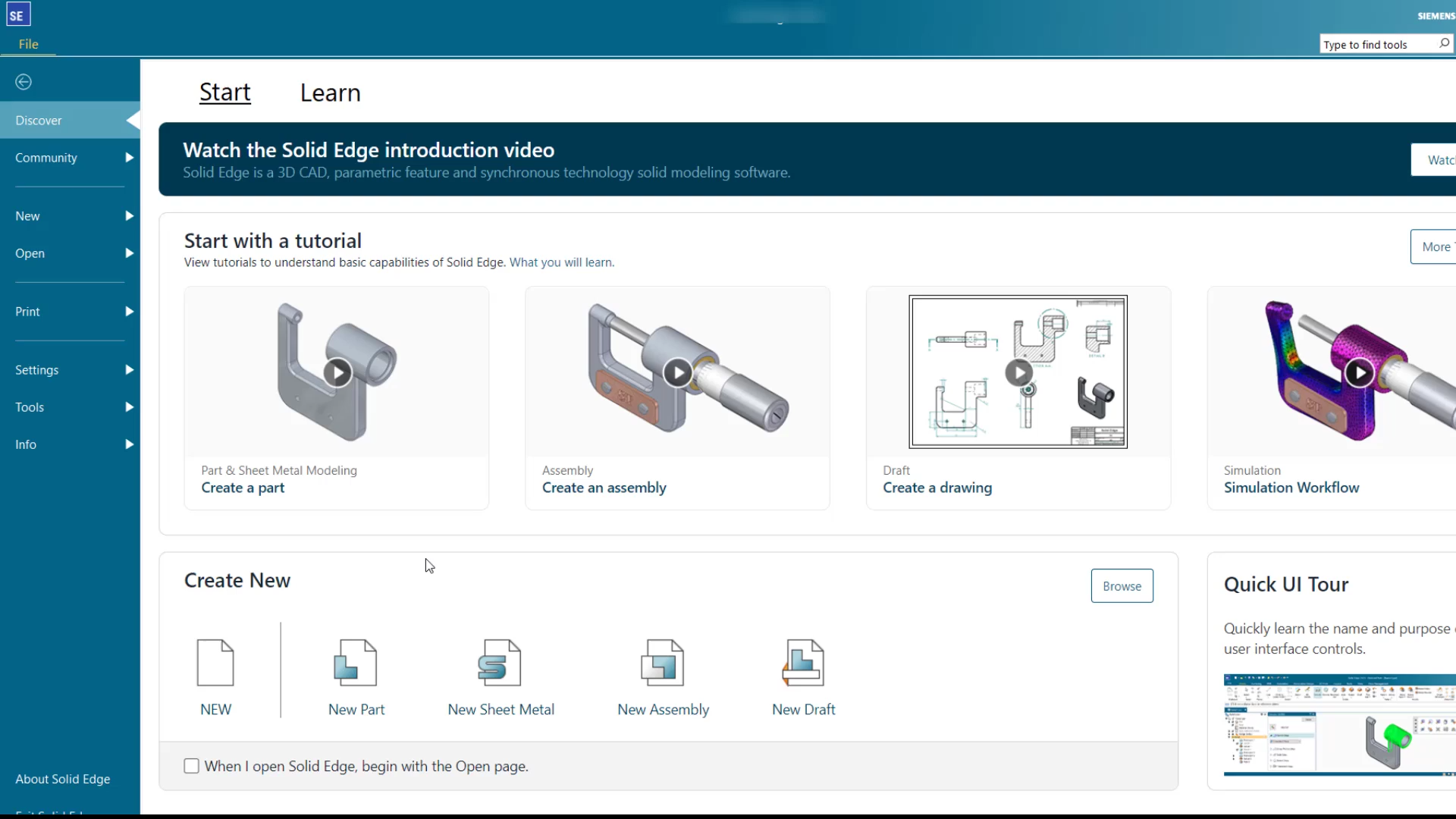
Task: Expand the Tools sidebar menu
Action: pos(29,407)
